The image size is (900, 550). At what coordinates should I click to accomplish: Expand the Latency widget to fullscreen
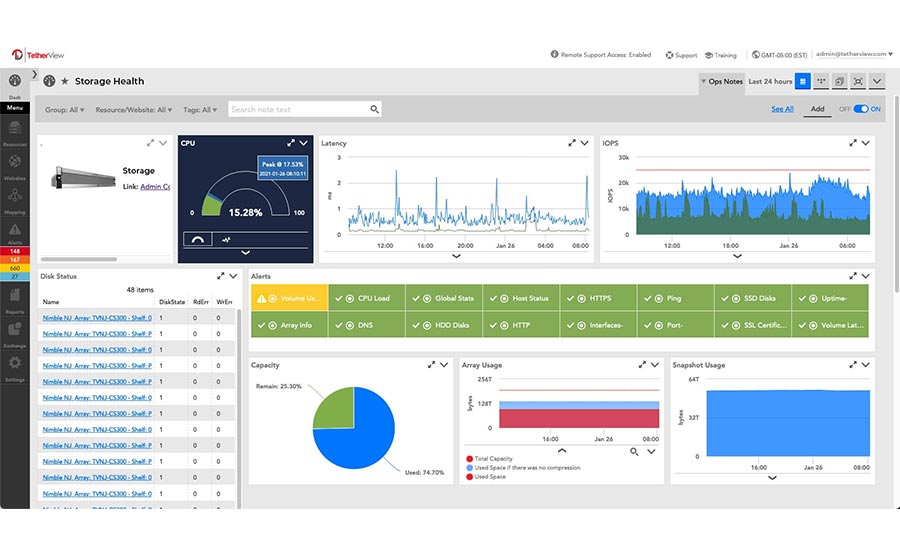[572, 143]
